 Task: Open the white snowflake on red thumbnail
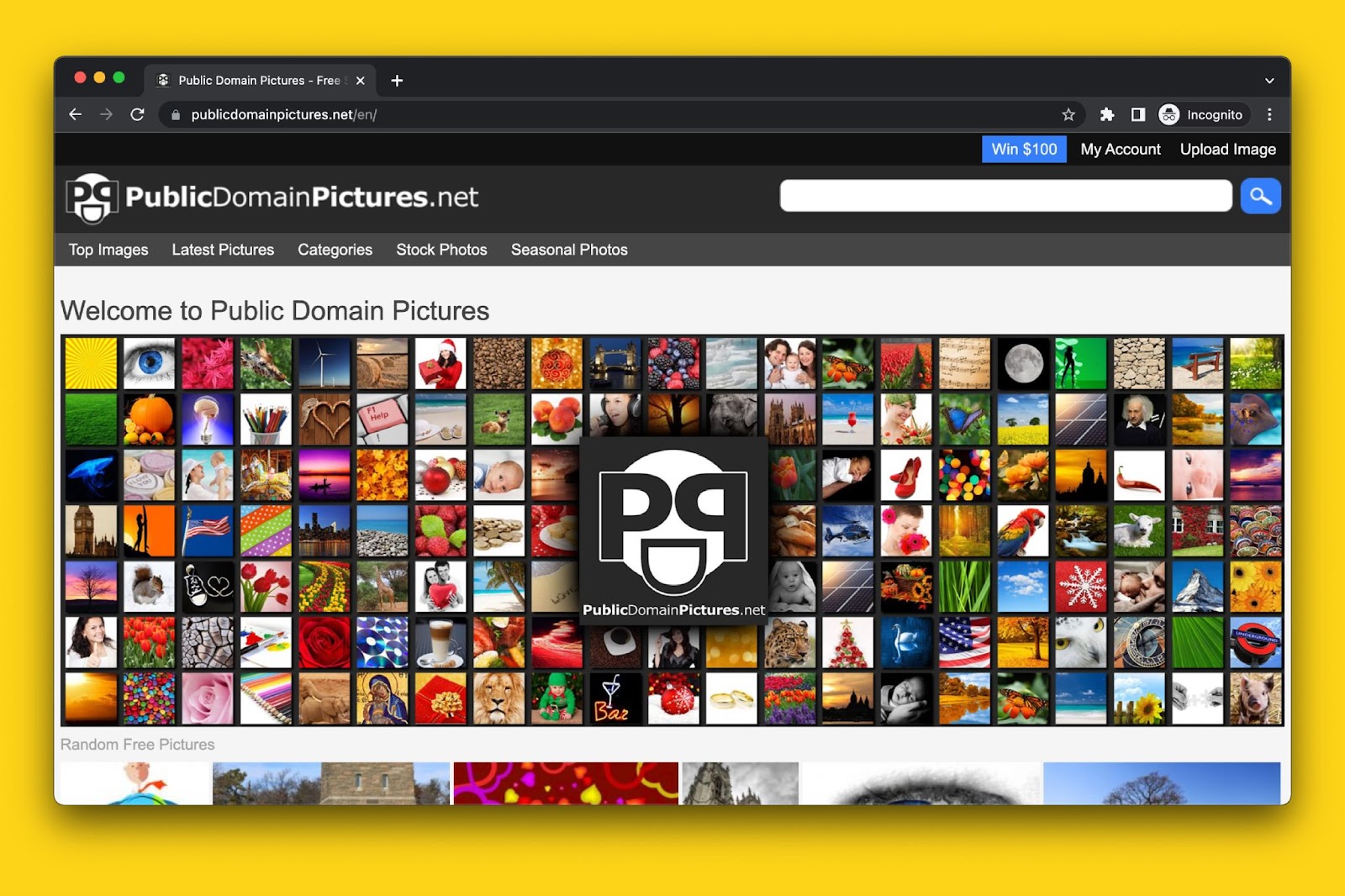1082,587
